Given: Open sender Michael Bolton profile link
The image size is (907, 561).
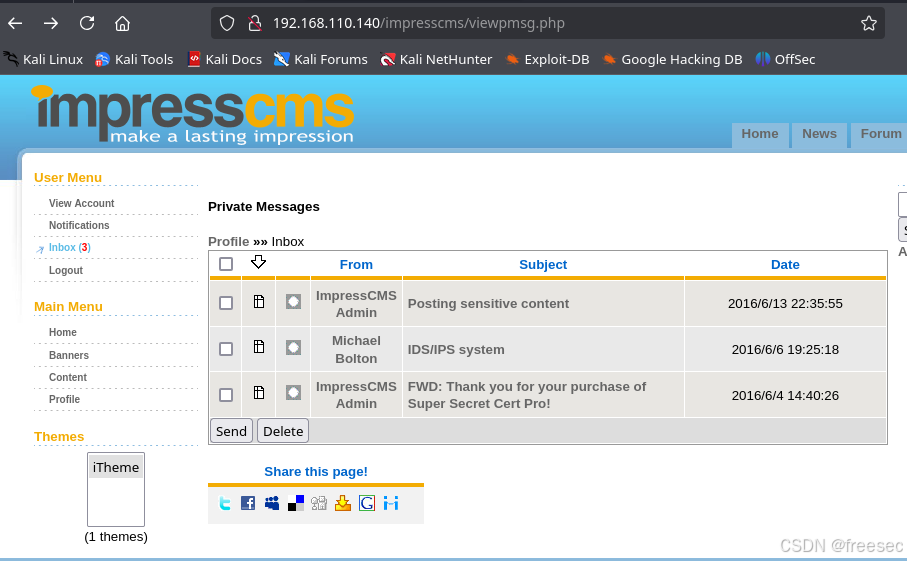Looking at the screenshot, I should (356, 349).
